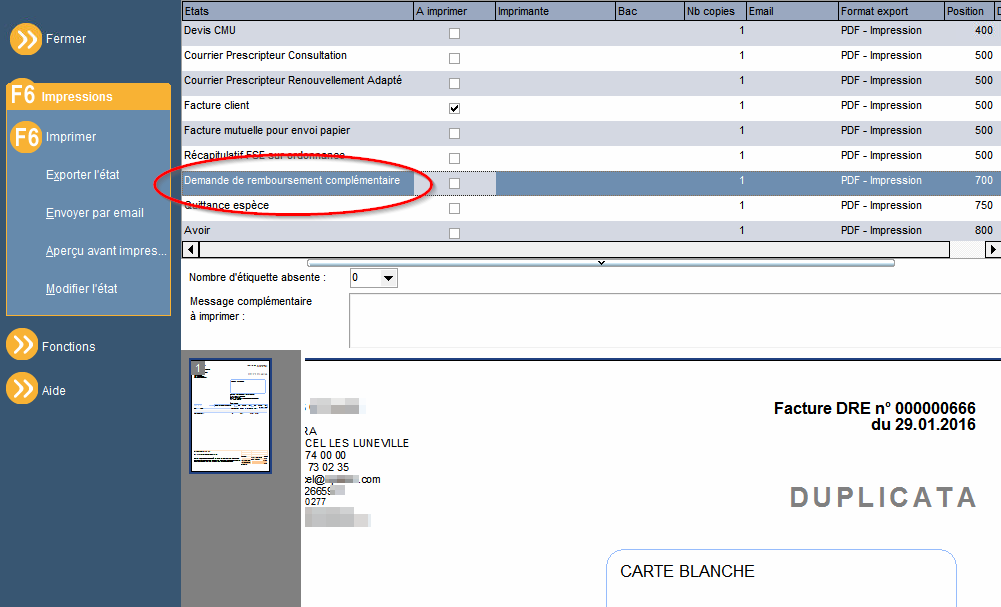The width and height of the screenshot is (1001, 607).
Task: Open the Aide double-arrow icon
Action: [22, 388]
